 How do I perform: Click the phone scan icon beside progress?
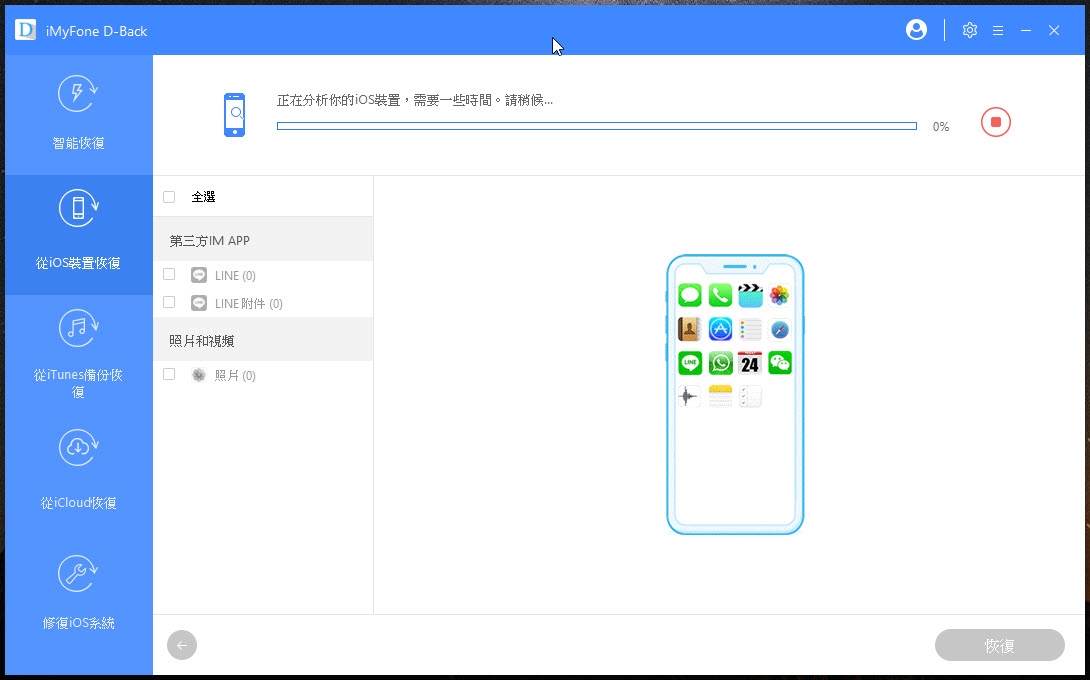(234, 115)
